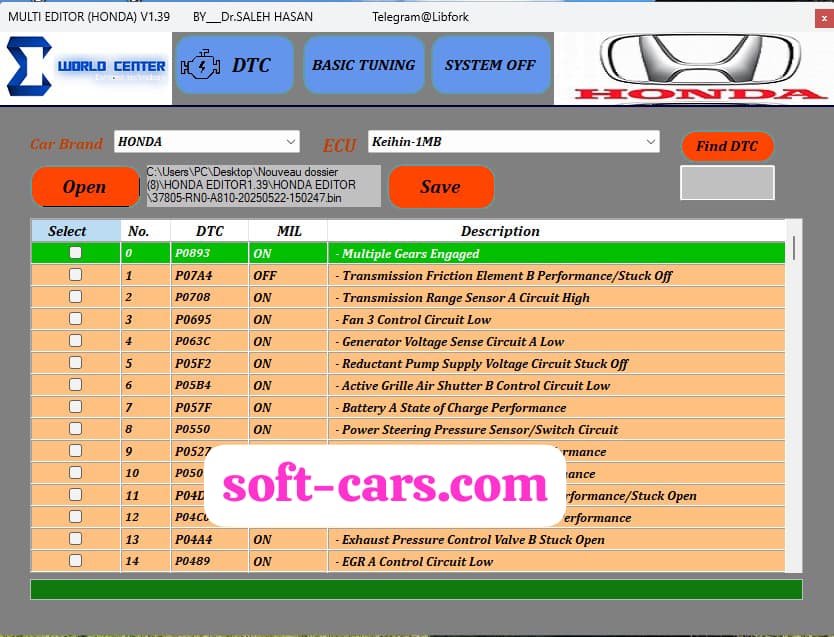This screenshot has height=637, width=834.
Task: Click DTC code P05B4
Action: click(x=193, y=385)
